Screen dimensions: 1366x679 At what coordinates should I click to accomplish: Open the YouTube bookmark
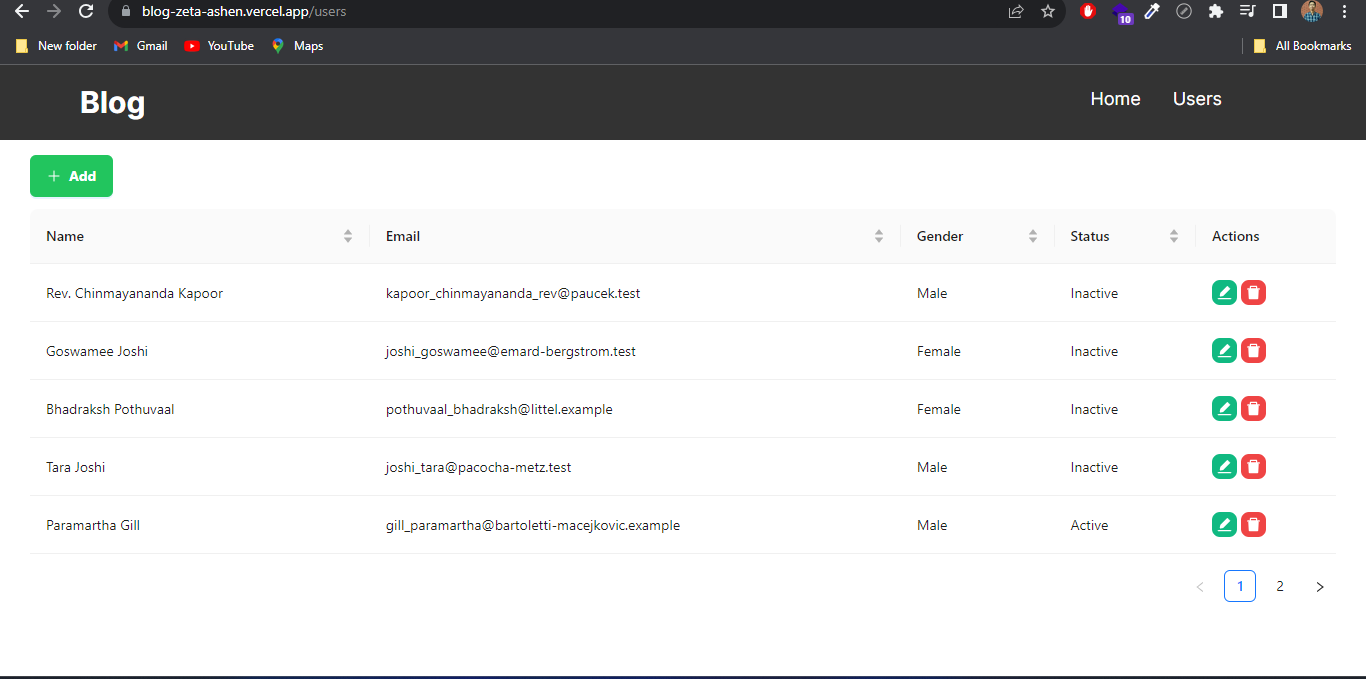(219, 46)
